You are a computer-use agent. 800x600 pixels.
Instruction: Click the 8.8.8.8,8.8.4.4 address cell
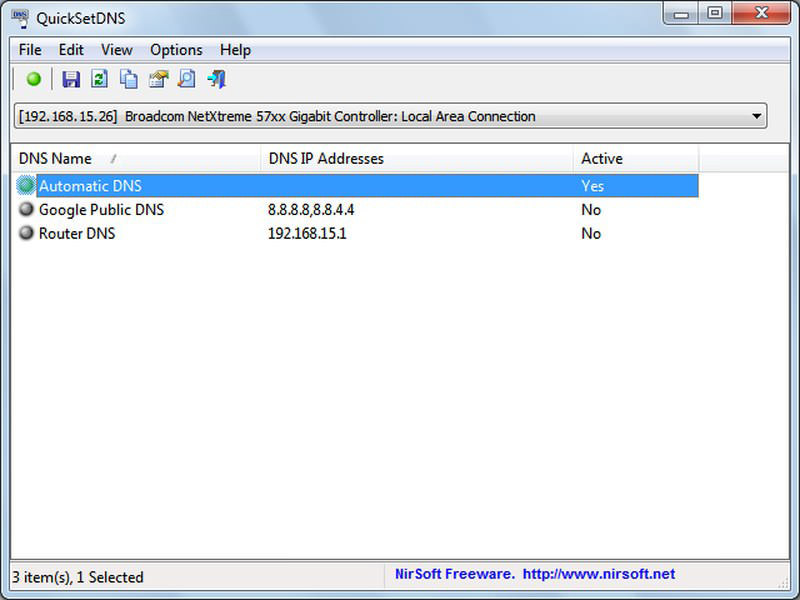point(311,210)
